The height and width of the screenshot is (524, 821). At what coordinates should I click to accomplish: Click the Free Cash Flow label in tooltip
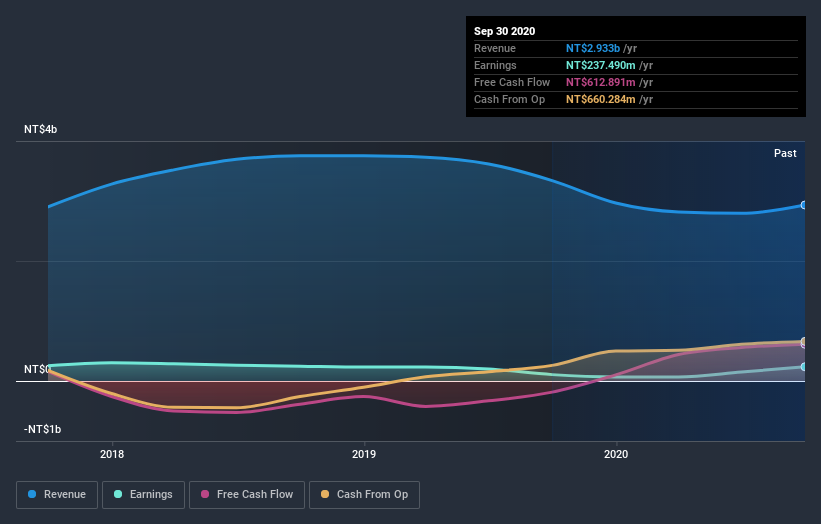point(512,82)
